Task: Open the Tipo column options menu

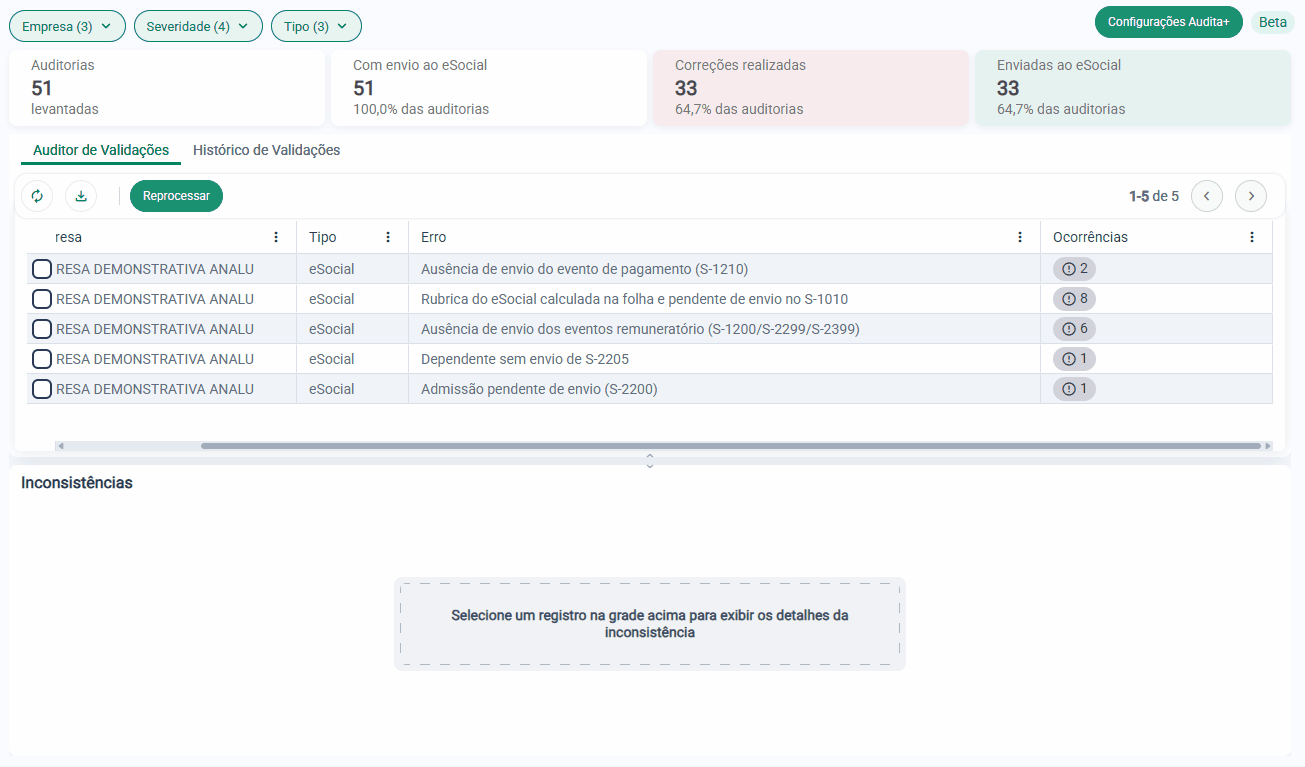Action: 388,238
